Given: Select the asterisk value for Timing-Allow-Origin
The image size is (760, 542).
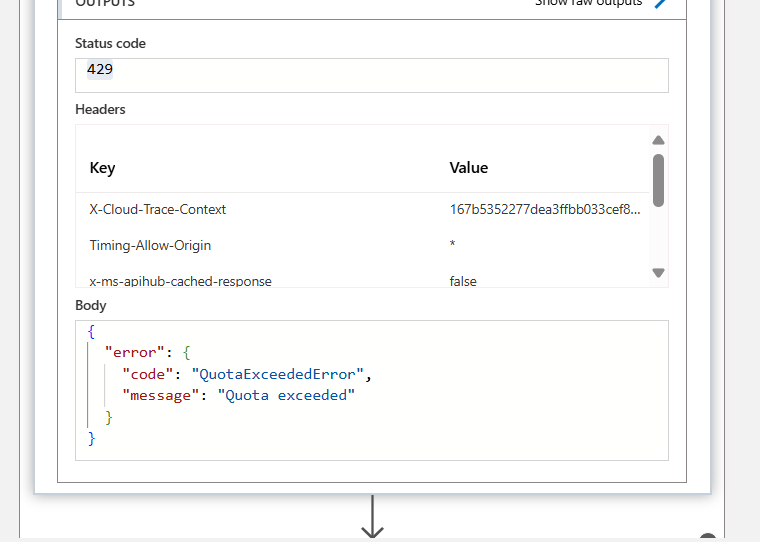Looking at the screenshot, I should (x=452, y=243).
